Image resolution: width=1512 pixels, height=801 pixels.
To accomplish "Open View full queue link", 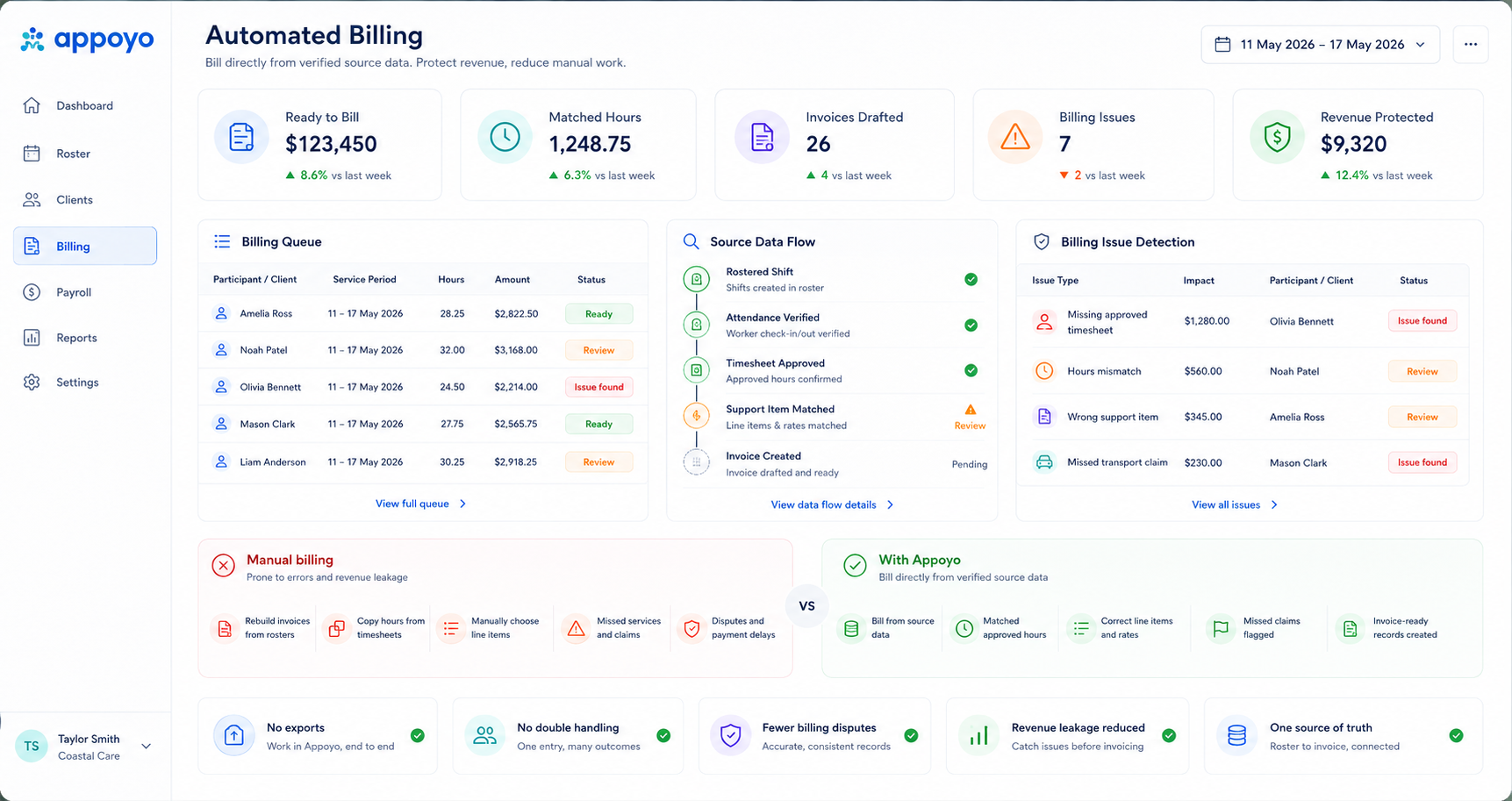I will pos(420,504).
